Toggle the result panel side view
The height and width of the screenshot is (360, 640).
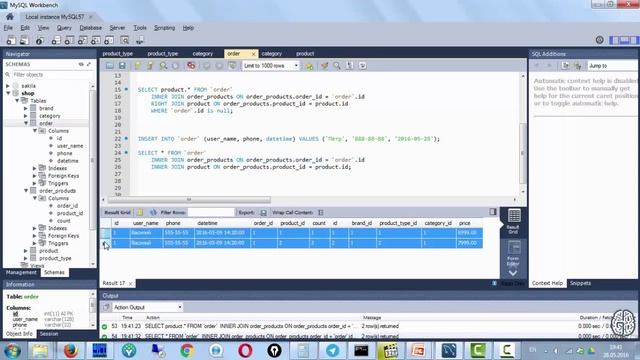(x=493, y=212)
